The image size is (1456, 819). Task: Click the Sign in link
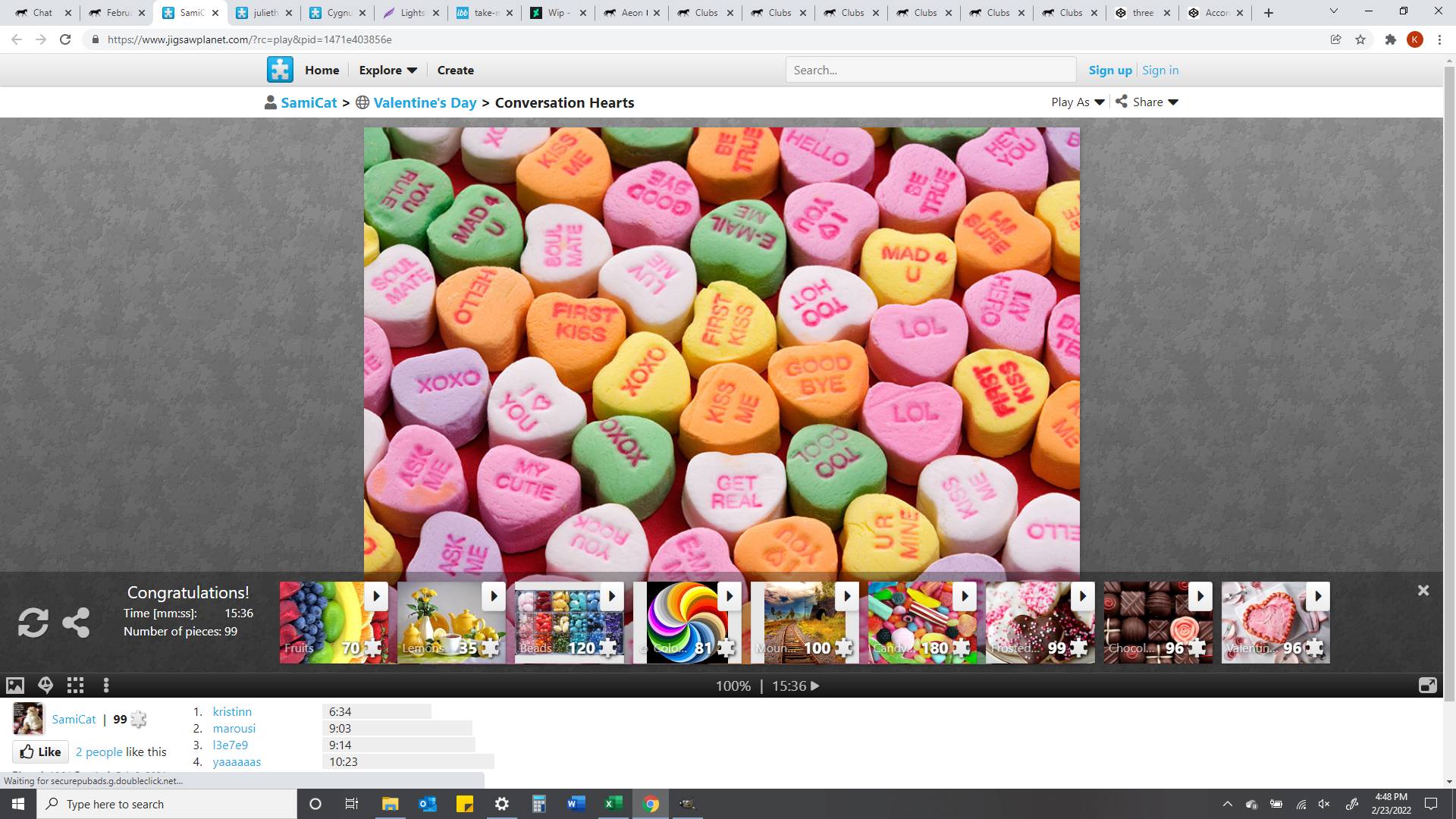[x=1160, y=70]
